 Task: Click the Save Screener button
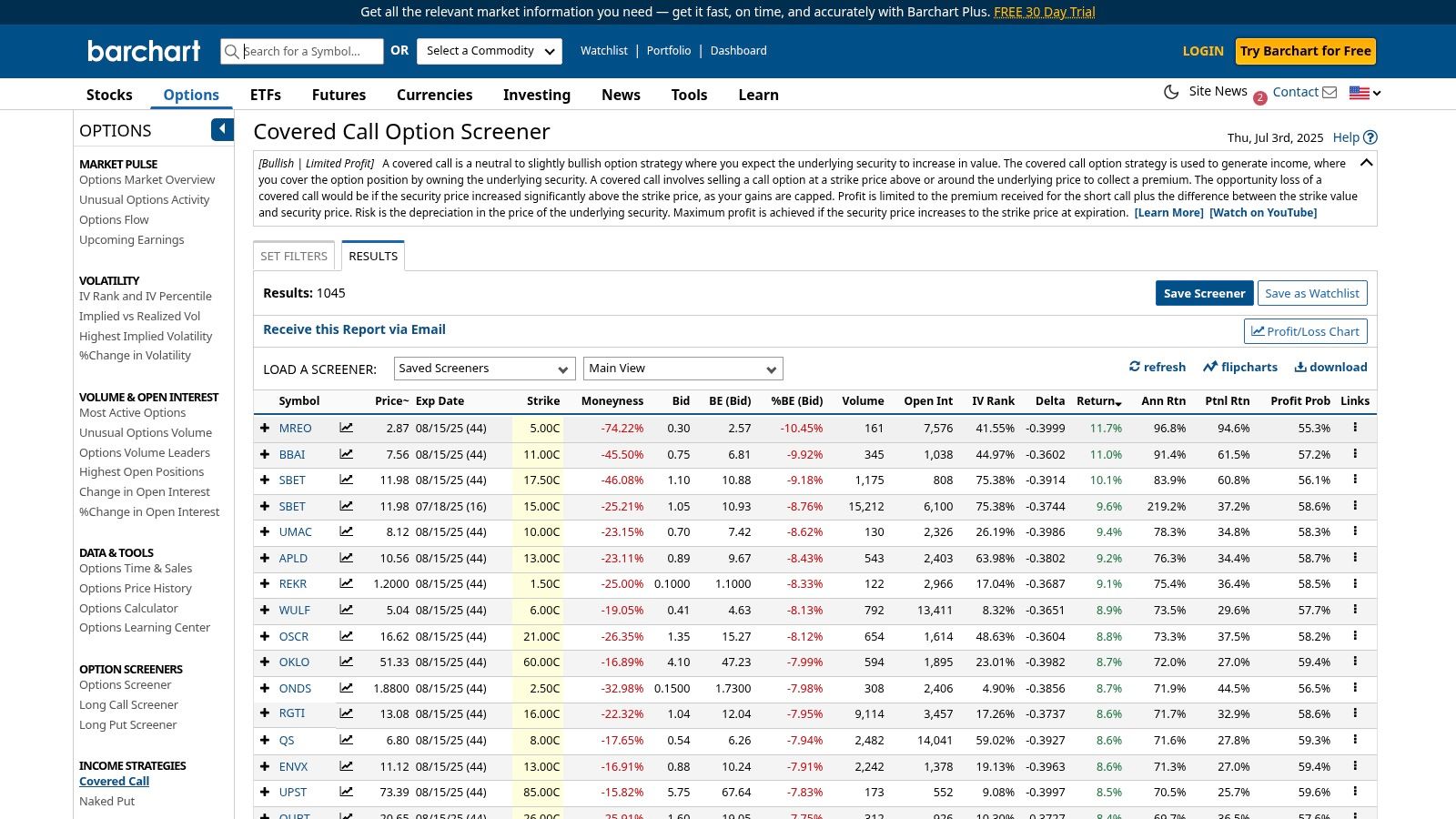1204,293
